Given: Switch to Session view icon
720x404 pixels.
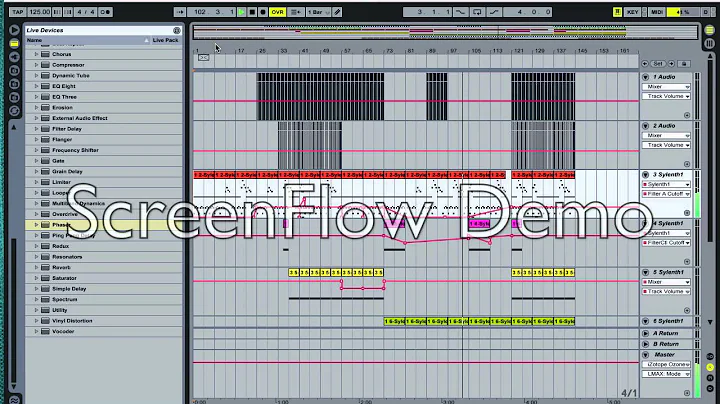Looking at the screenshot, I should pyautogui.click(x=709, y=44).
